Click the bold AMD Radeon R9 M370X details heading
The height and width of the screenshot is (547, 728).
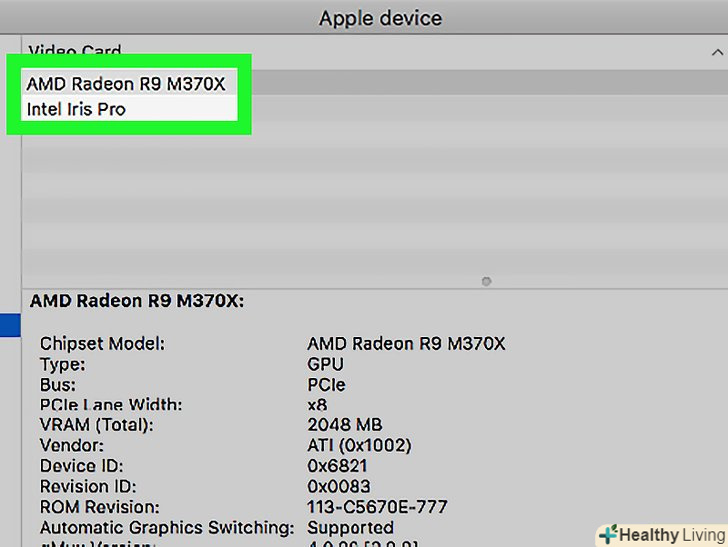[137, 300]
